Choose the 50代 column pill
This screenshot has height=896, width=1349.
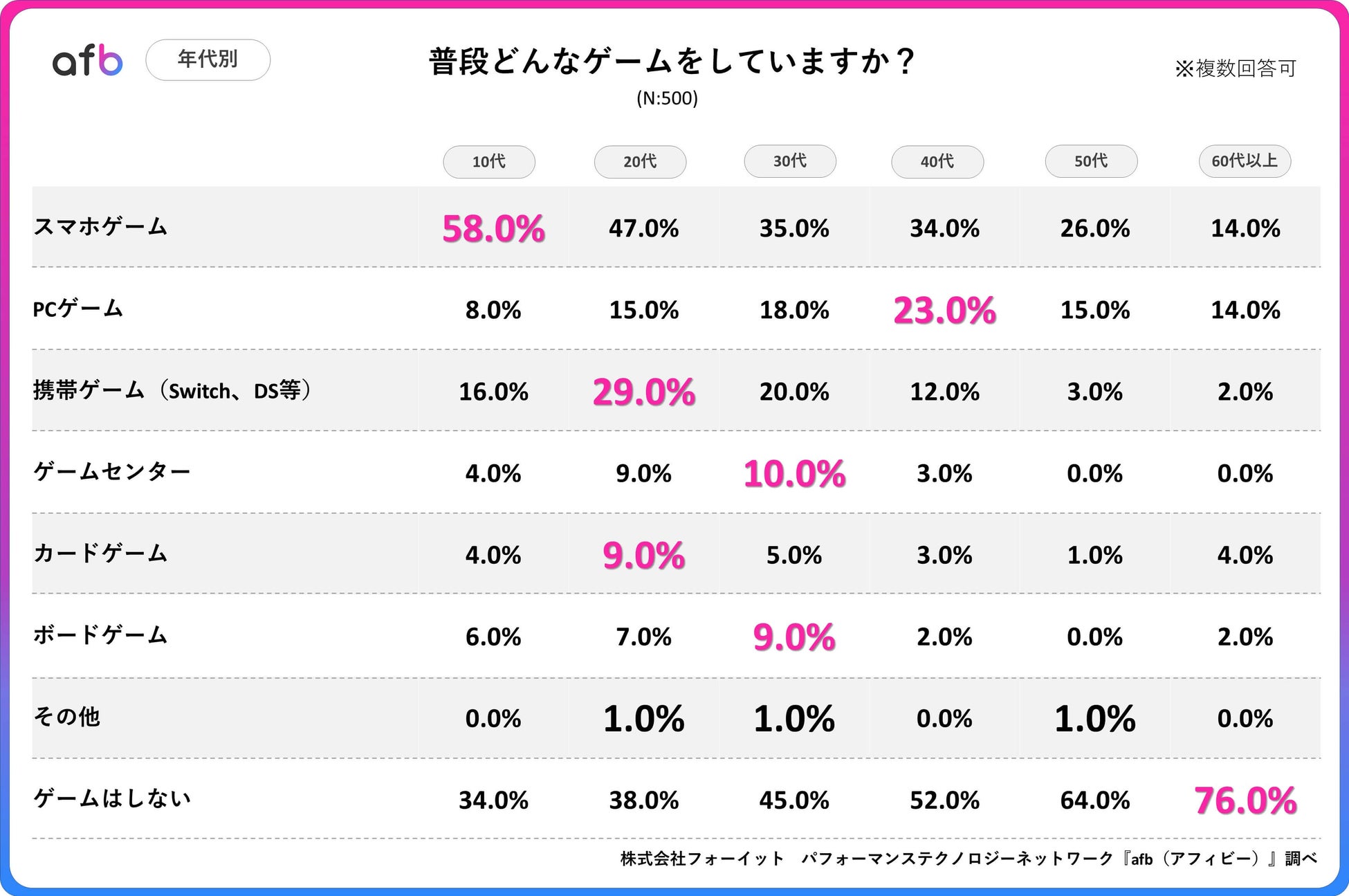tap(1091, 161)
